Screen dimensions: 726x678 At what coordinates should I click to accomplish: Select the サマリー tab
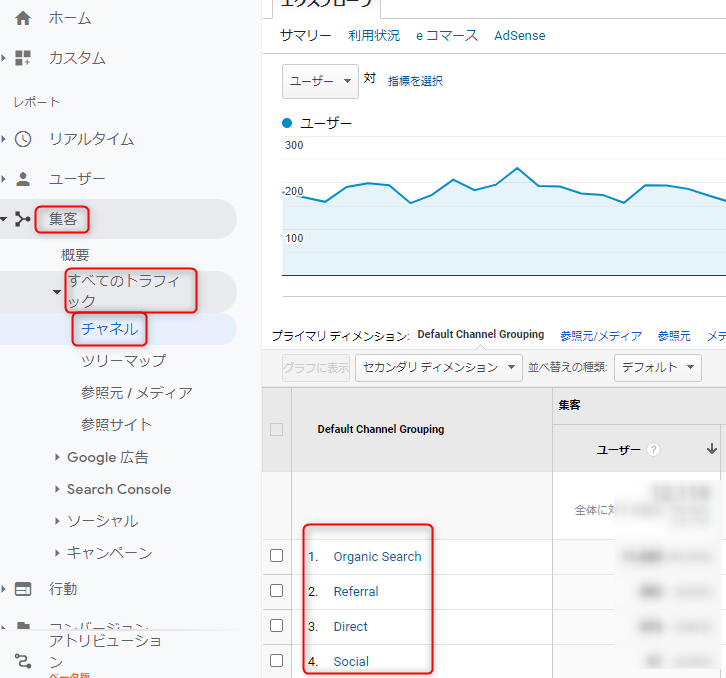pyautogui.click(x=306, y=36)
